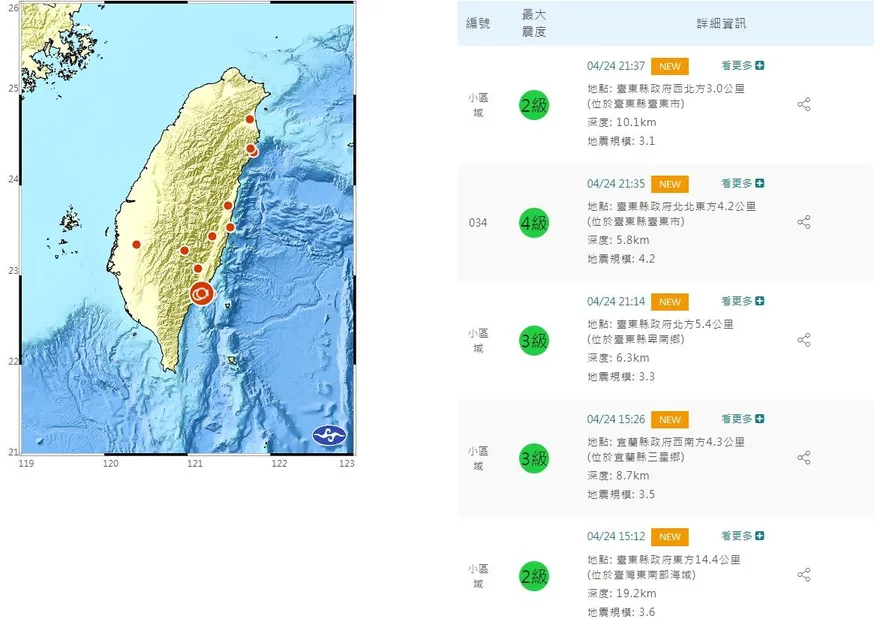
Task: Click the 編號 column header
Action: tap(478, 23)
